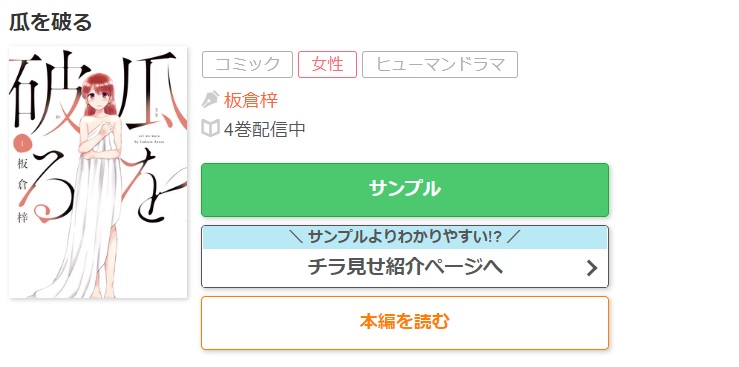Click the manga cover thumbnail

98,172
